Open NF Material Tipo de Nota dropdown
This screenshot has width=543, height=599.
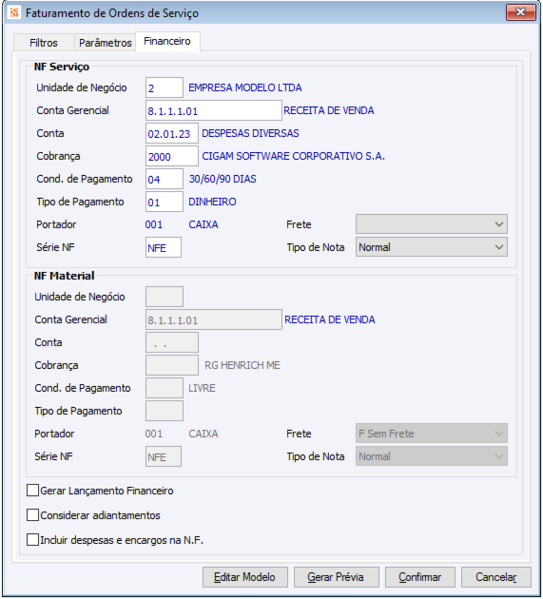pyautogui.click(x=431, y=456)
